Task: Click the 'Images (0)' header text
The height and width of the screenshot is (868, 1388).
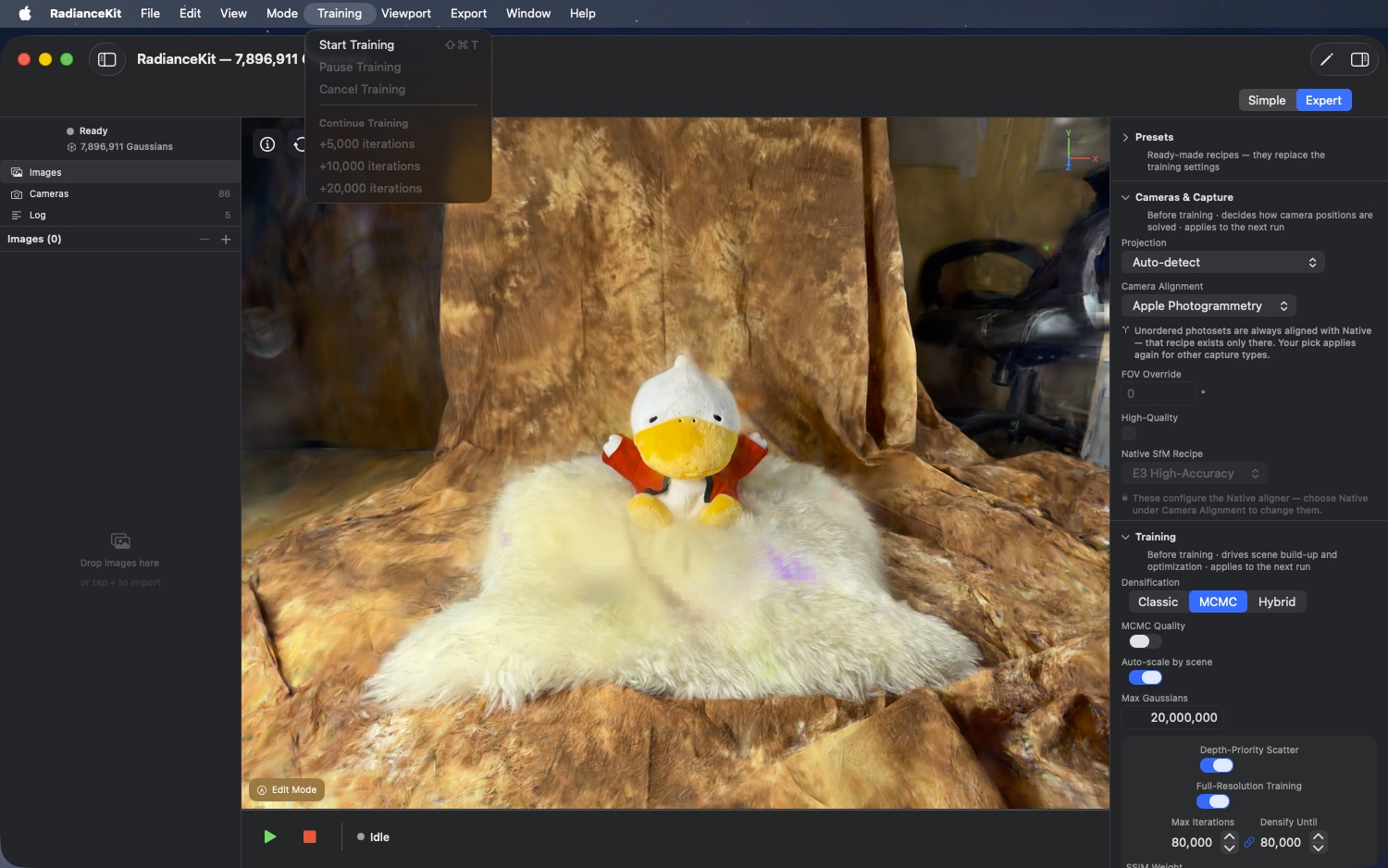Action: (34, 239)
